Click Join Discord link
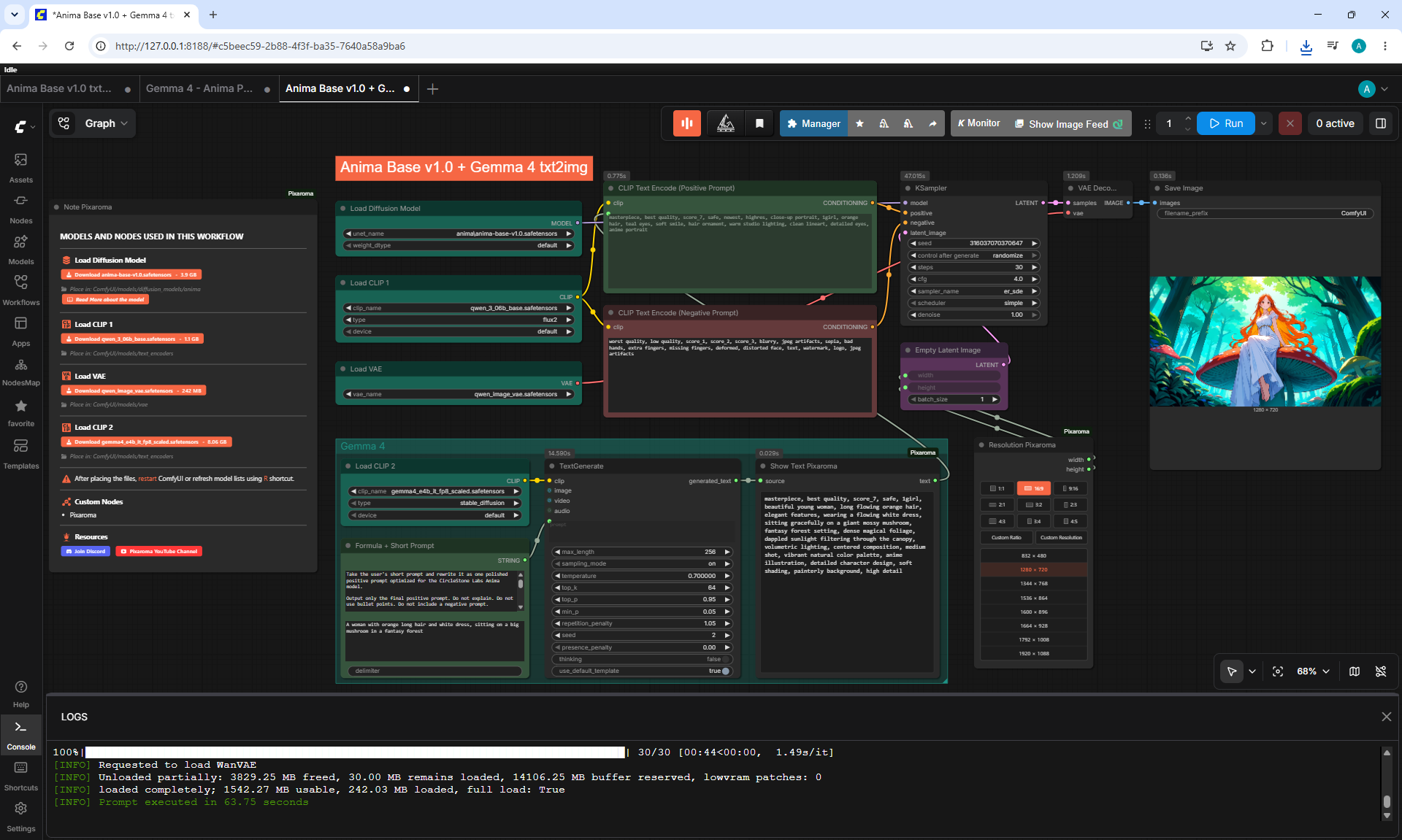 tap(85, 551)
